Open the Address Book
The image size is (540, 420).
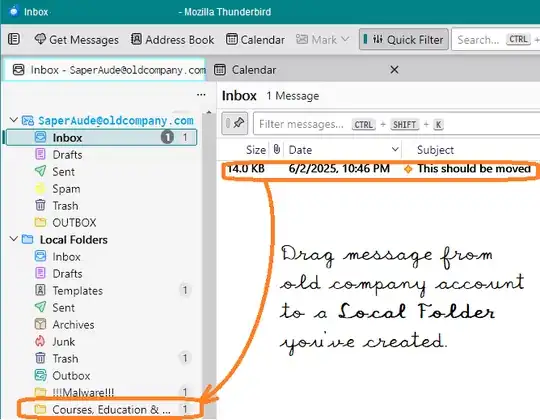click(172, 40)
